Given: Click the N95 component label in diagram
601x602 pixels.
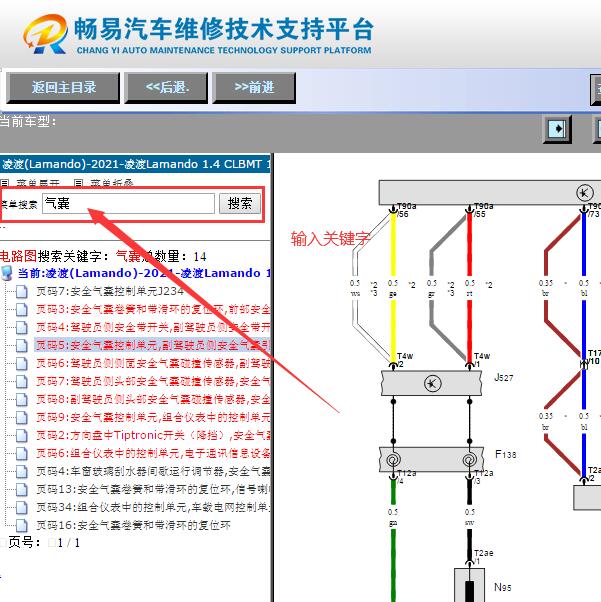Looking at the screenshot, I should coord(503,587).
